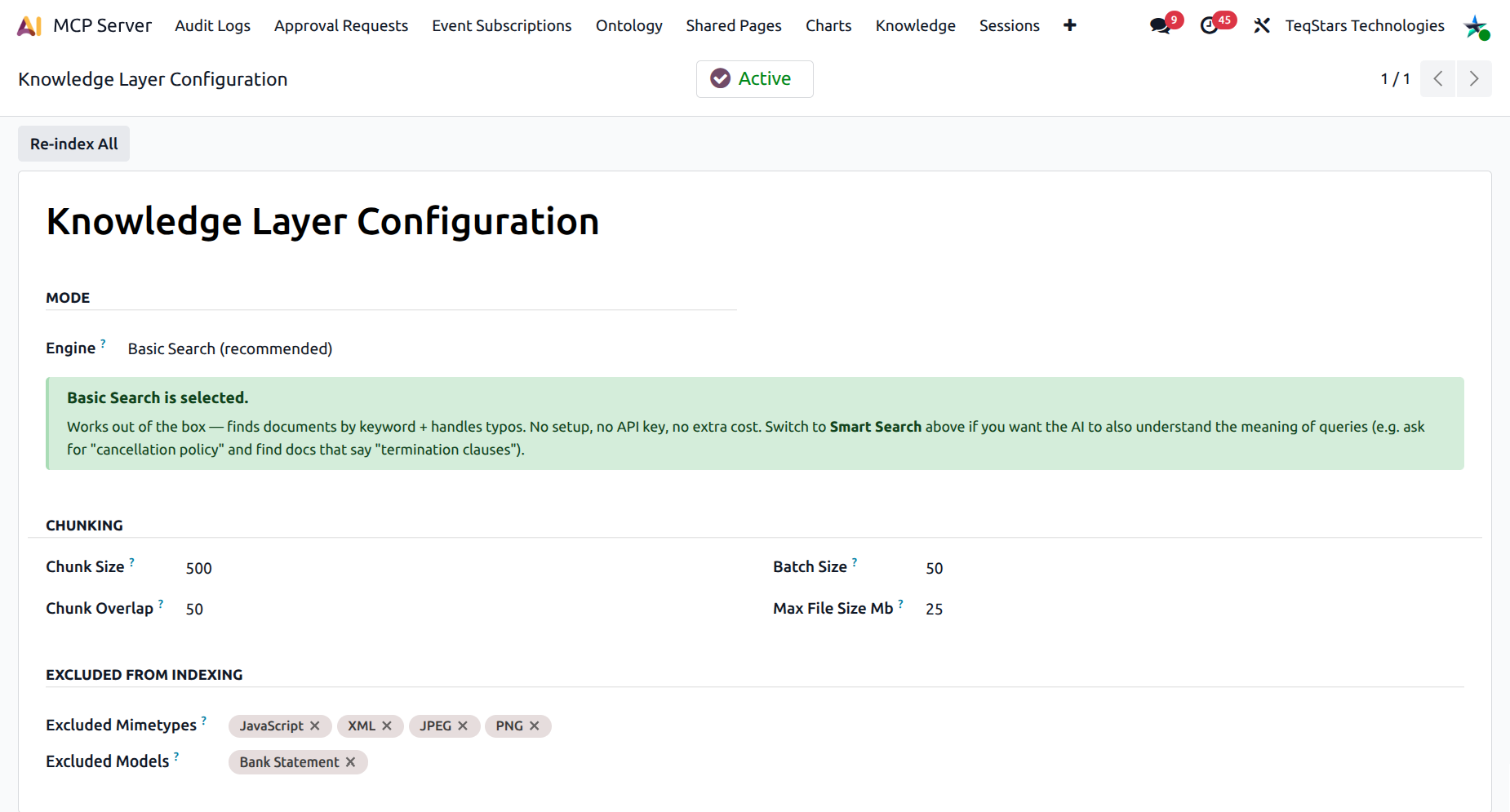Show the Chunk Size help tooltip
This screenshot has width=1510, height=812.
pos(132,562)
